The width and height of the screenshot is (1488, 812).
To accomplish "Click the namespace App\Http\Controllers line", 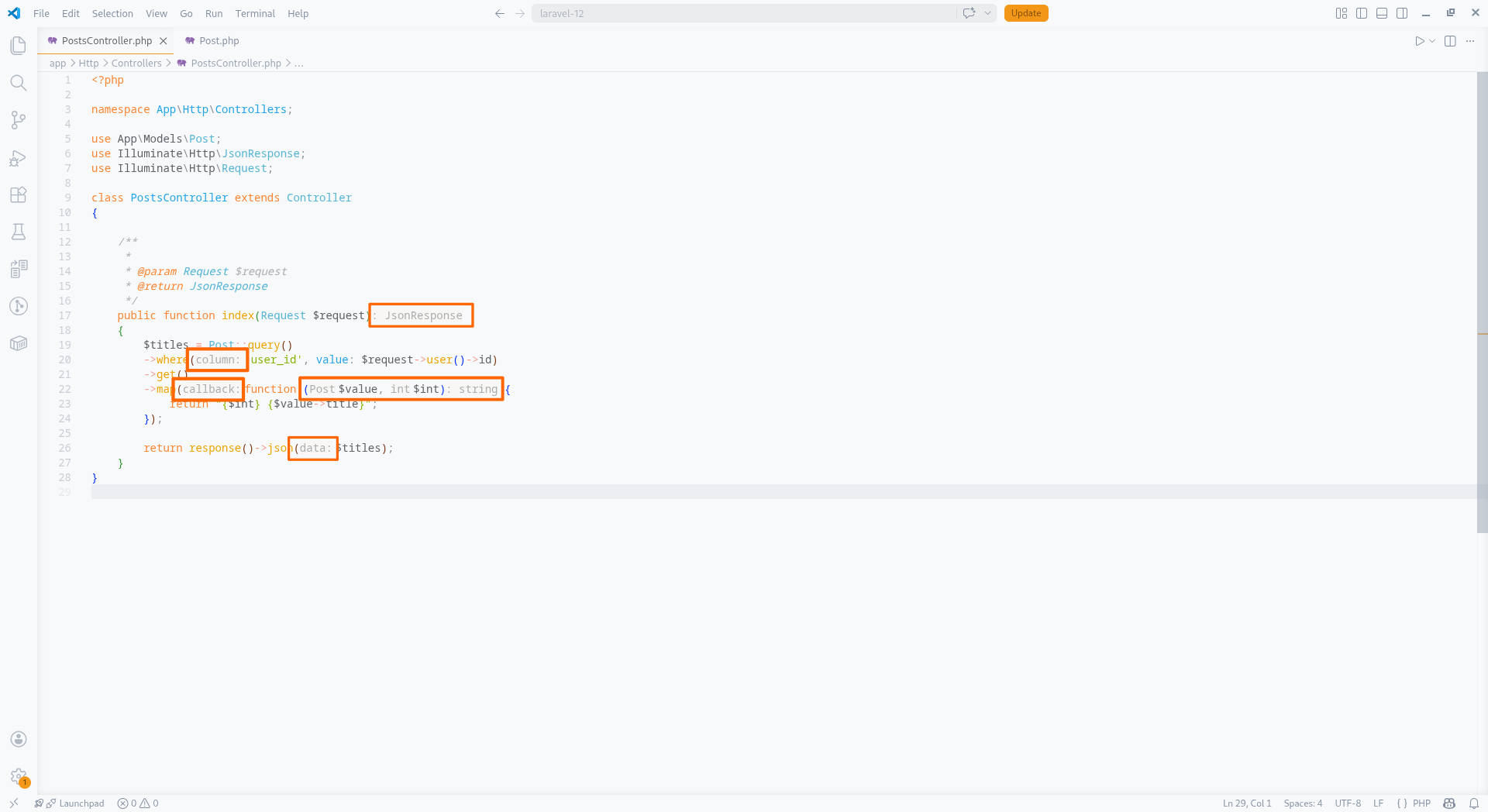I will [192, 109].
